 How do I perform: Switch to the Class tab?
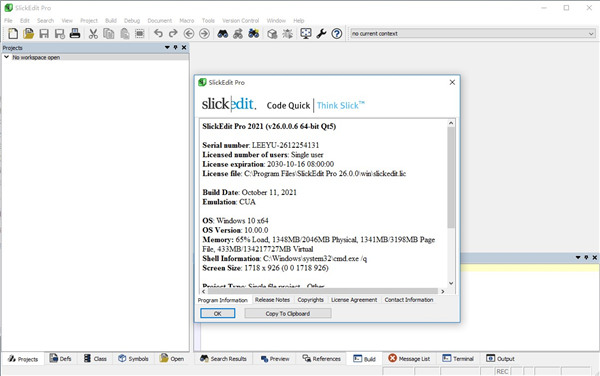coord(95,359)
